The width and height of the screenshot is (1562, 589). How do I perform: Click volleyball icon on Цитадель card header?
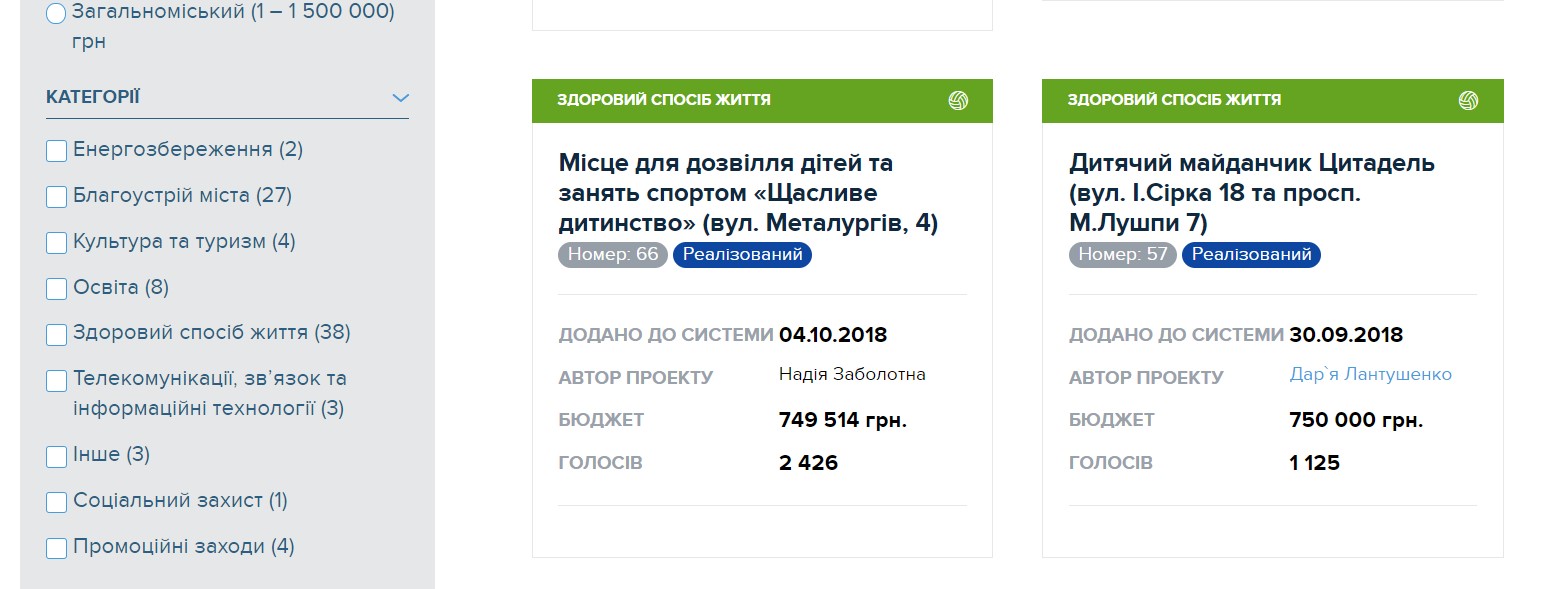tap(1468, 100)
